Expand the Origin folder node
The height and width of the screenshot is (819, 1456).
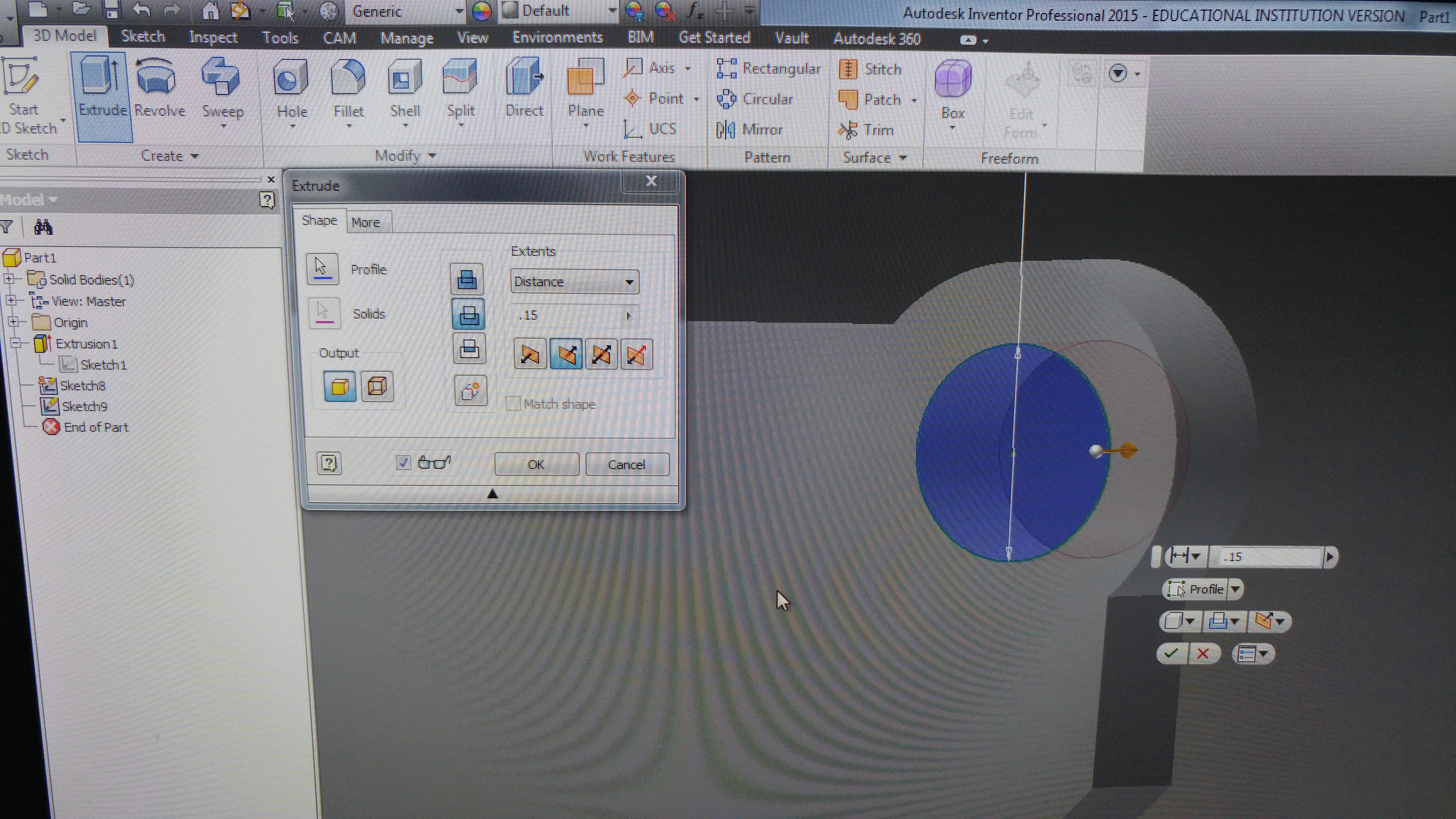click(13, 322)
